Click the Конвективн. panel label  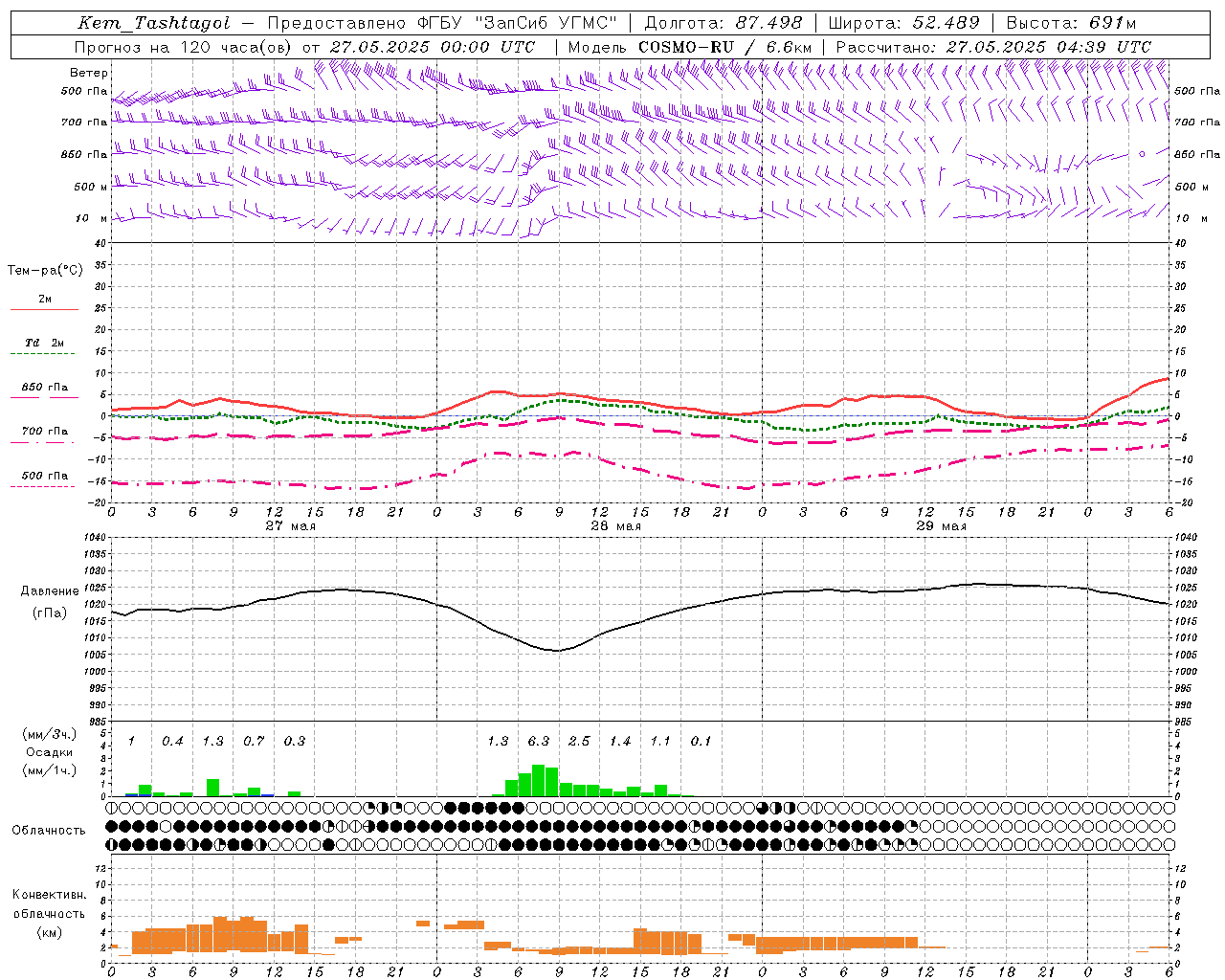tap(49, 895)
